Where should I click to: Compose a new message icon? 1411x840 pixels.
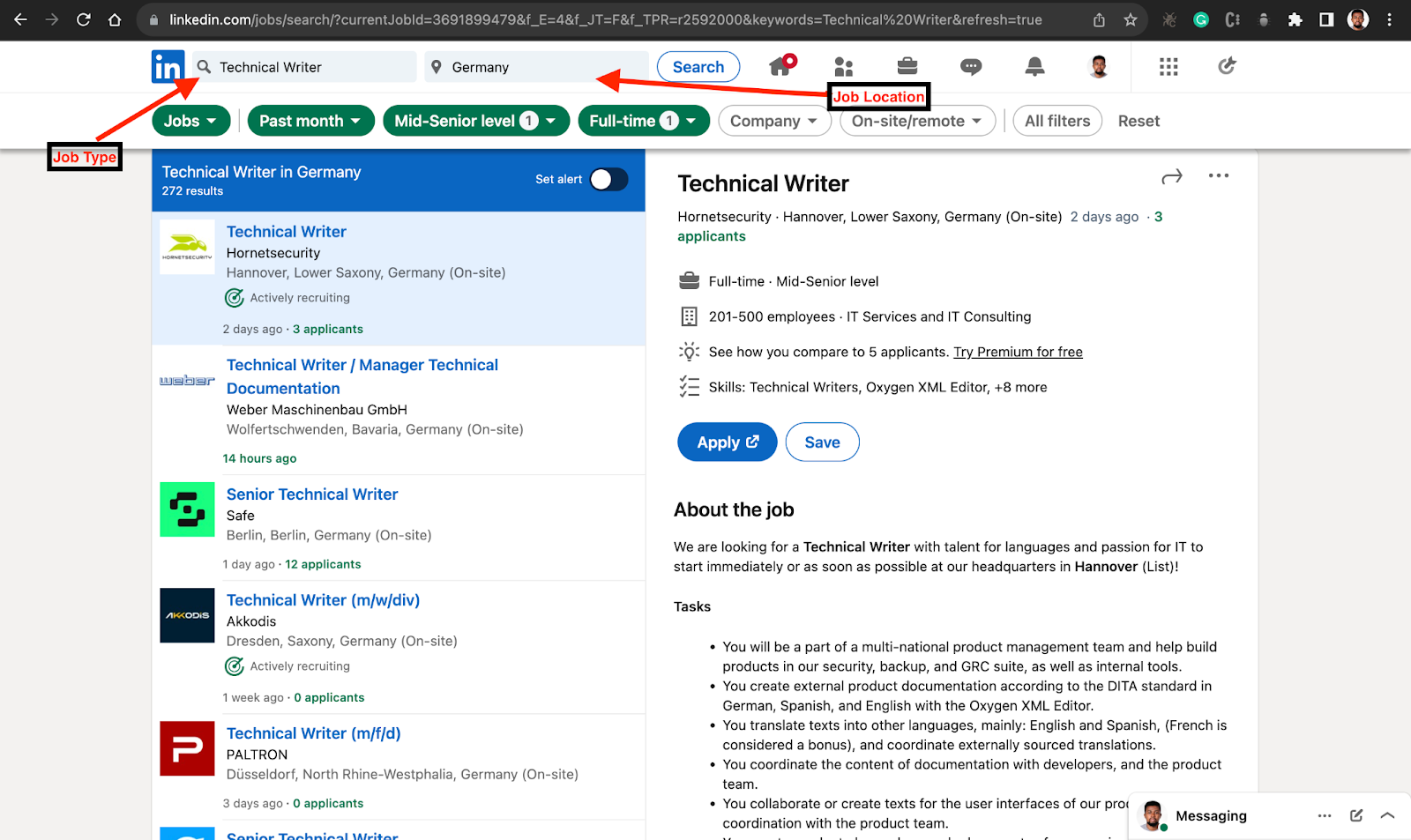pos(1356,816)
